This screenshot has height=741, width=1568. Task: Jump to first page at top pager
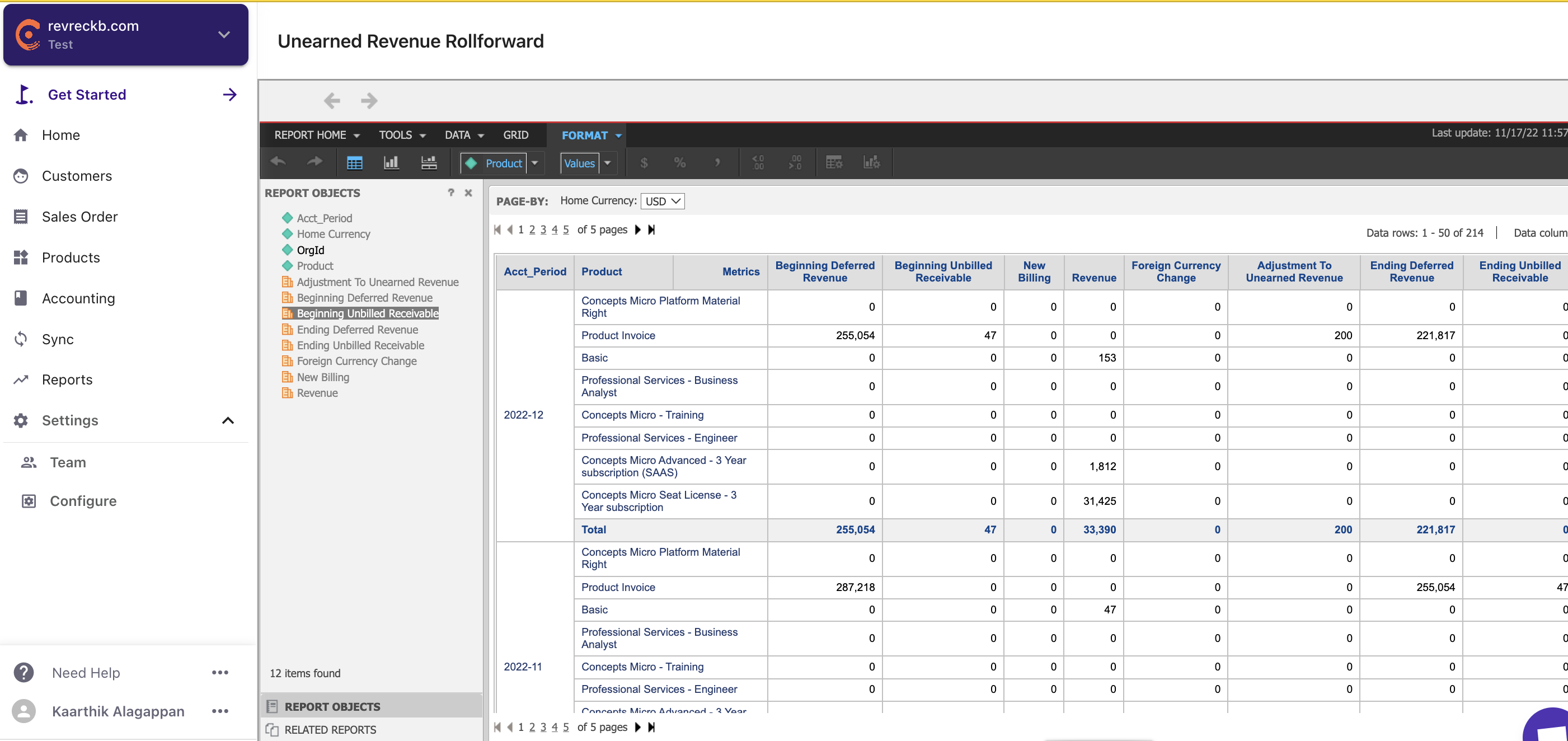pyautogui.click(x=497, y=229)
